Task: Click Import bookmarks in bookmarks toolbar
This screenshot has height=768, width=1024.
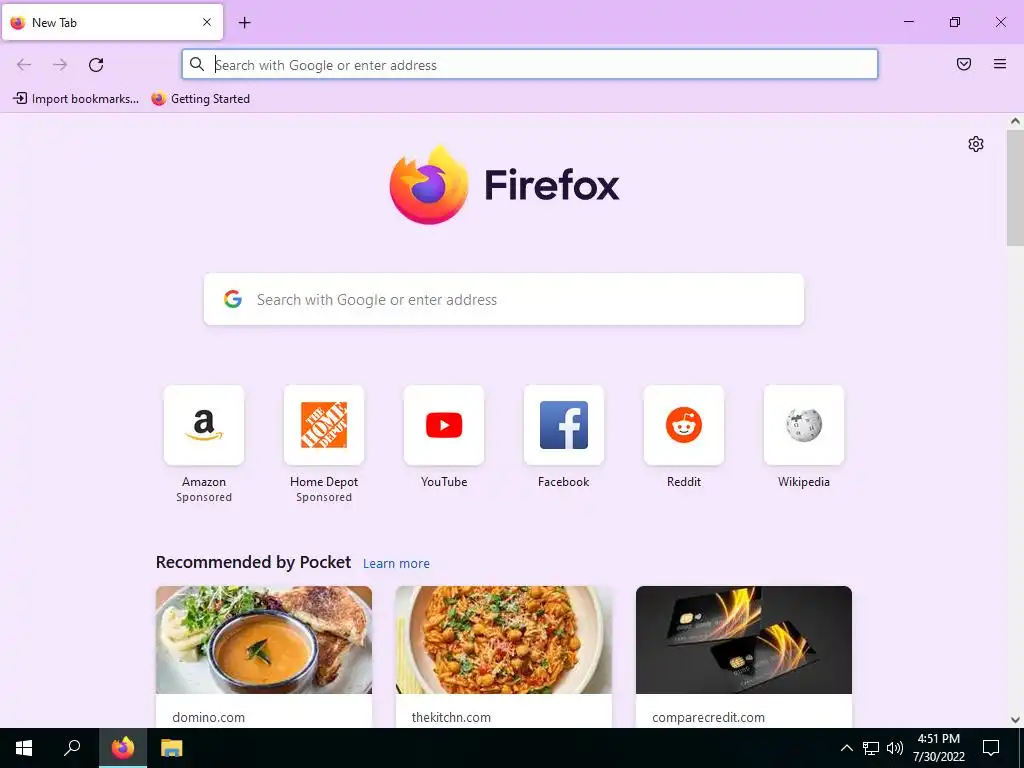Action: coord(76,99)
